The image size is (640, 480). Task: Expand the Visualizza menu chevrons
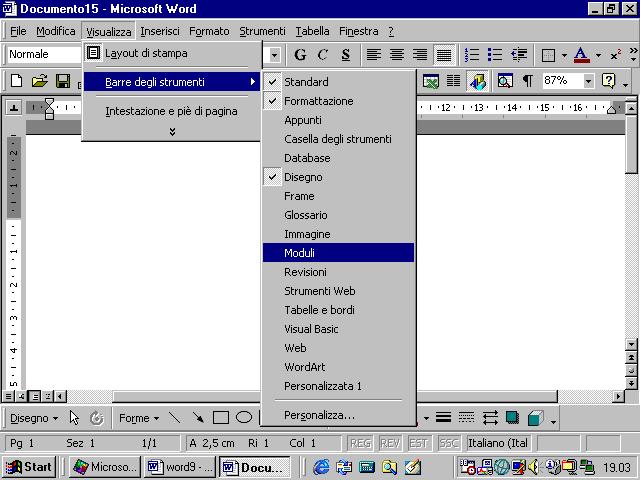click(172, 131)
